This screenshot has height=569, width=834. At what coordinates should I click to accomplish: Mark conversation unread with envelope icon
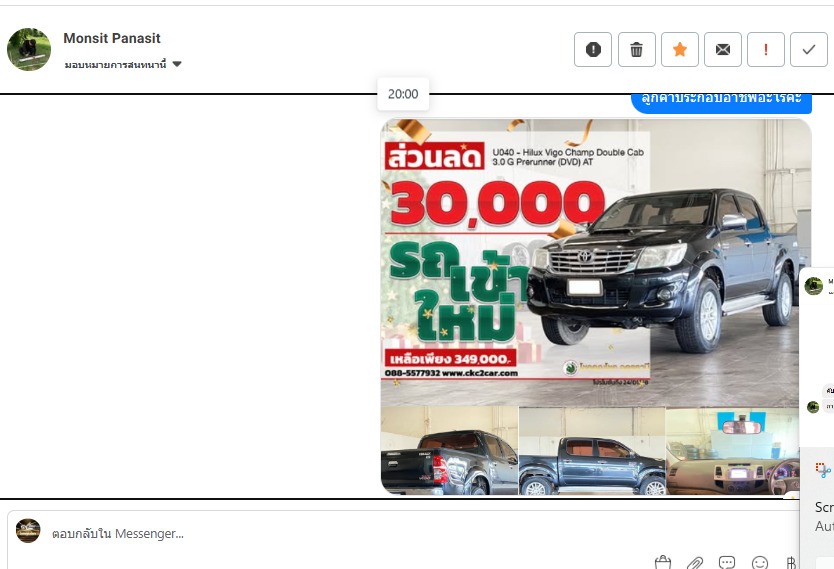tap(722, 49)
